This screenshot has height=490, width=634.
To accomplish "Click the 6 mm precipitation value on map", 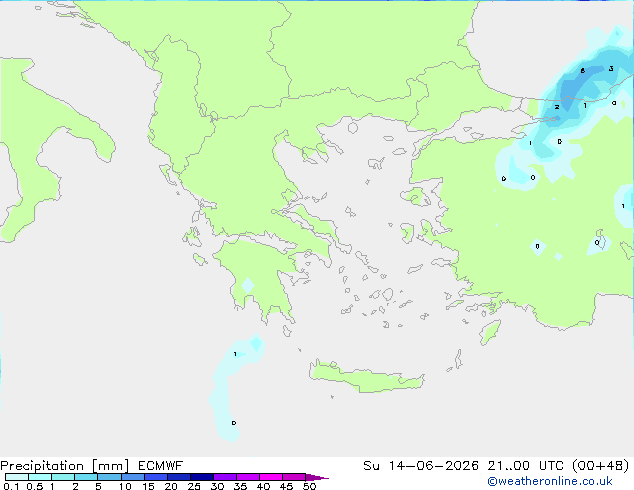I will coord(583,71).
